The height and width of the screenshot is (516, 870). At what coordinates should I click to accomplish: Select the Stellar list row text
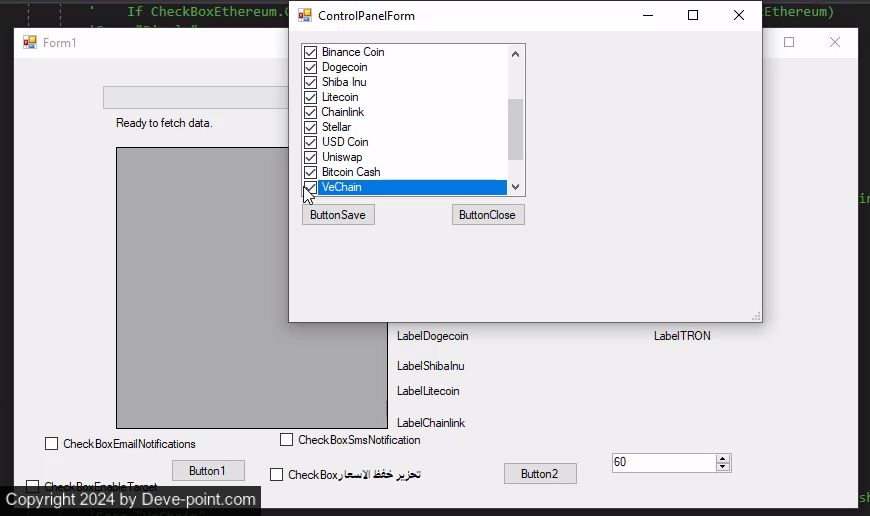coord(336,127)
